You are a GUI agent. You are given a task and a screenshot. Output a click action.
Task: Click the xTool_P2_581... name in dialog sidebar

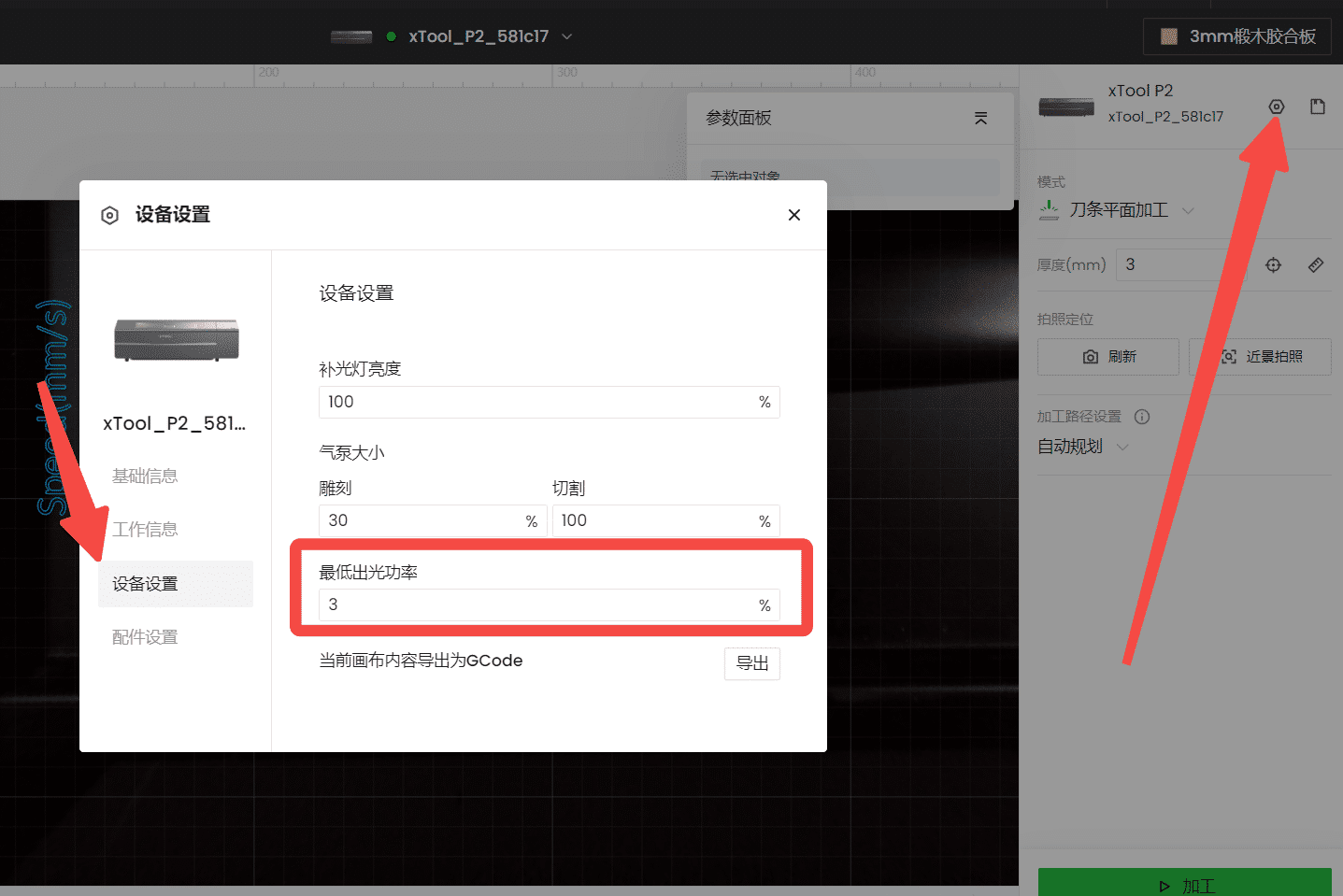pyautogui.click(x=175, y=424)
